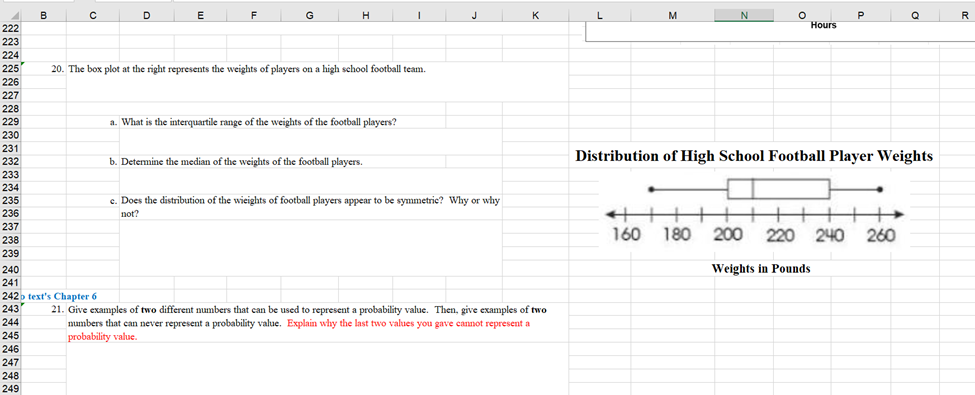Select row header 246
The height and width of the screenshot is (395, 975).
click(x=10, y=349)
